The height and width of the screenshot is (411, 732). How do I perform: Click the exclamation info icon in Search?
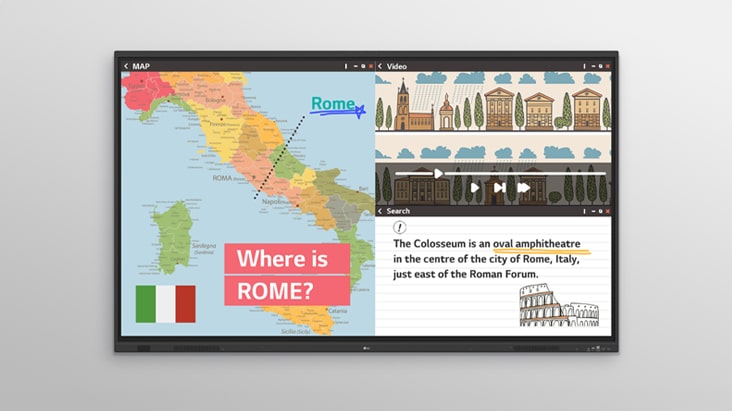click(x=400, y=228)
